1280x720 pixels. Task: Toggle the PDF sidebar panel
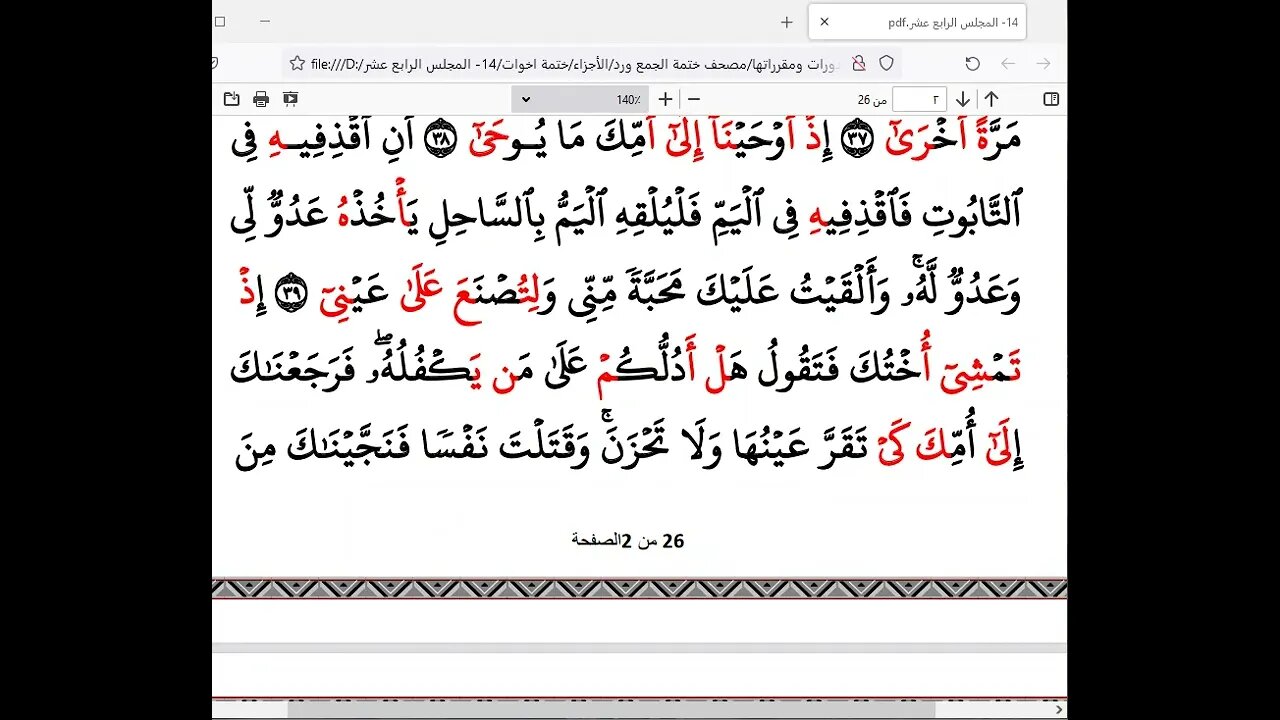click(x=1051, y=99)
